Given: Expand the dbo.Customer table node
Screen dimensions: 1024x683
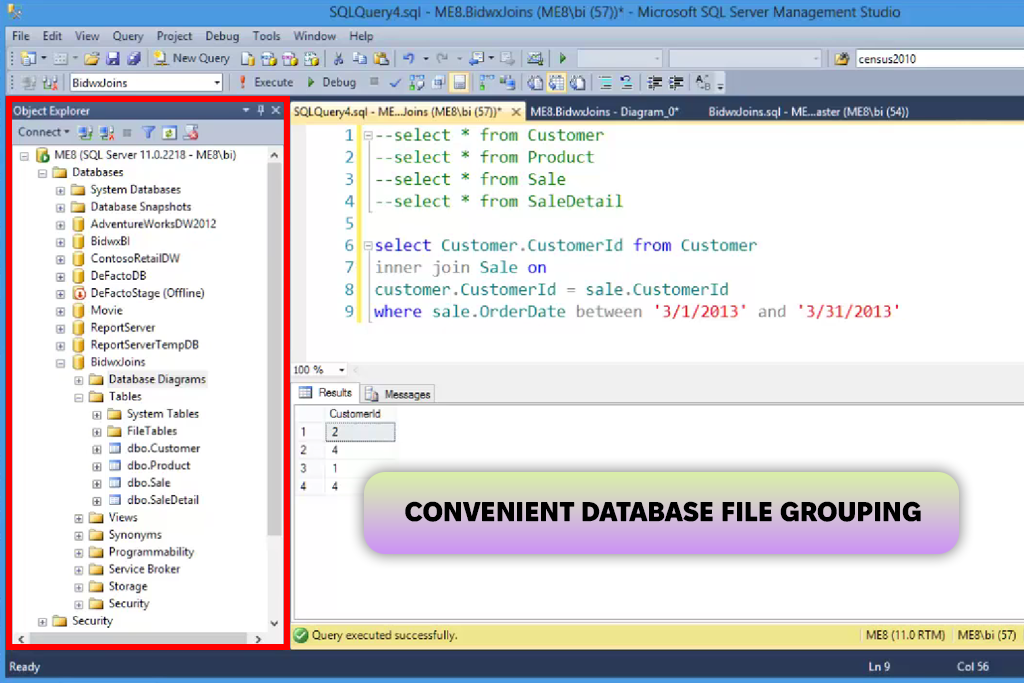Looking at the screenshot, I should (97, 449).
